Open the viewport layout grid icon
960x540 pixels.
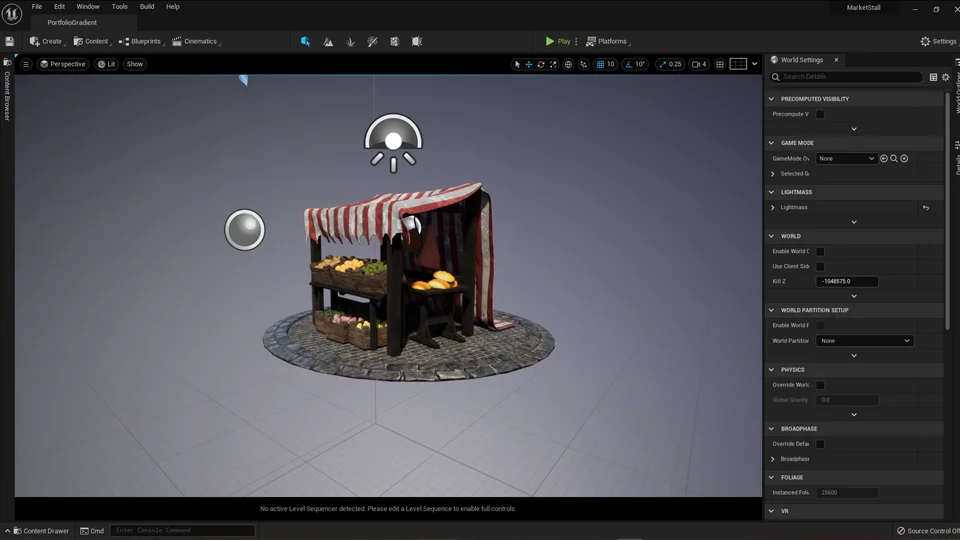pyautogui.click(x=738, y=64)
